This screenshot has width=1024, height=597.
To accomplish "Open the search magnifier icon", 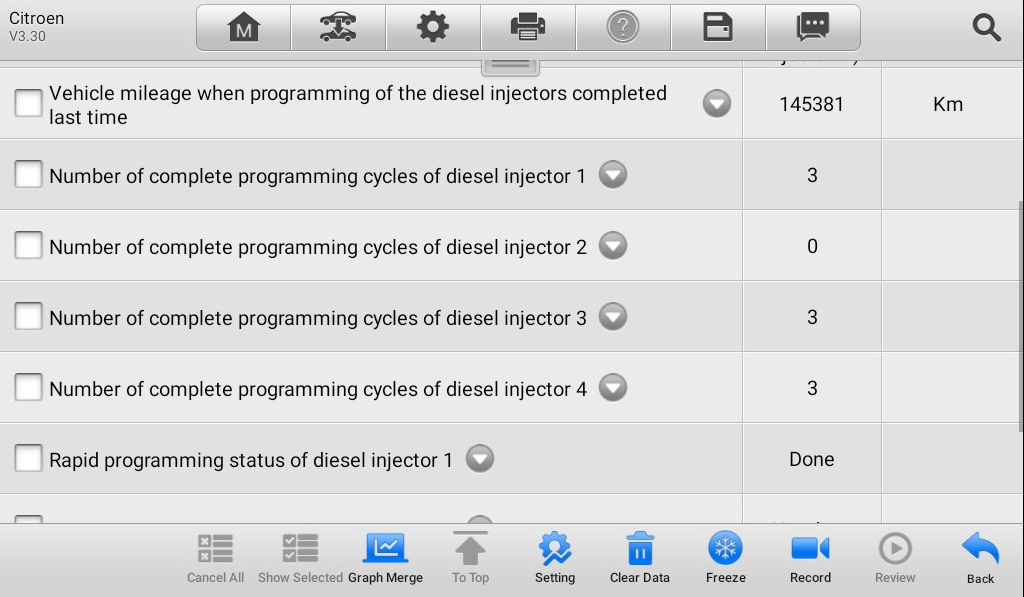I will click(x=986, y=27).
